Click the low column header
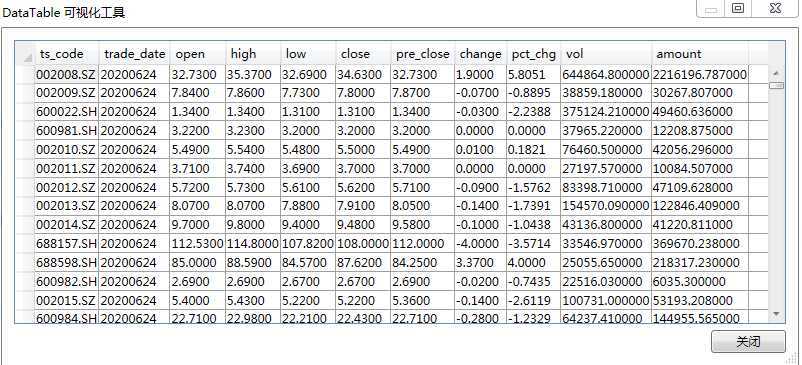Screen dimensions: 802x365 [308, 54]
